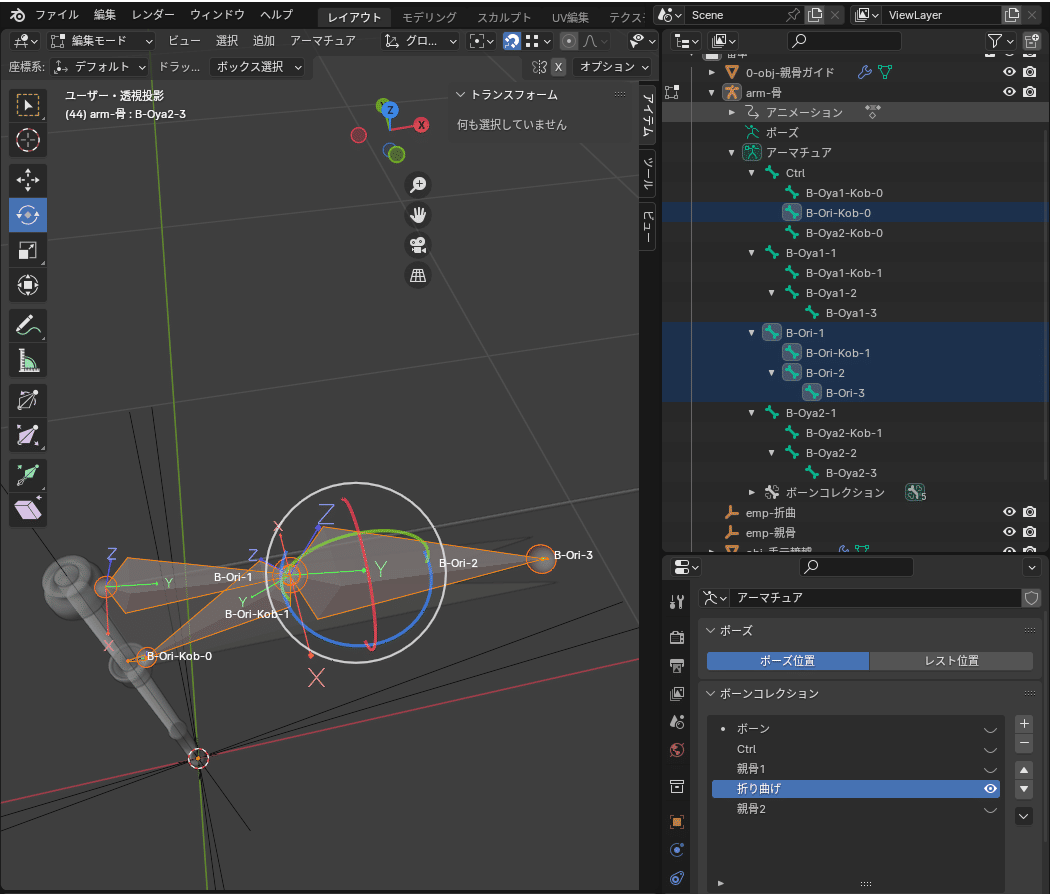Click the camera view icon
Screen dimensions: 1050x894
point(418,245)
